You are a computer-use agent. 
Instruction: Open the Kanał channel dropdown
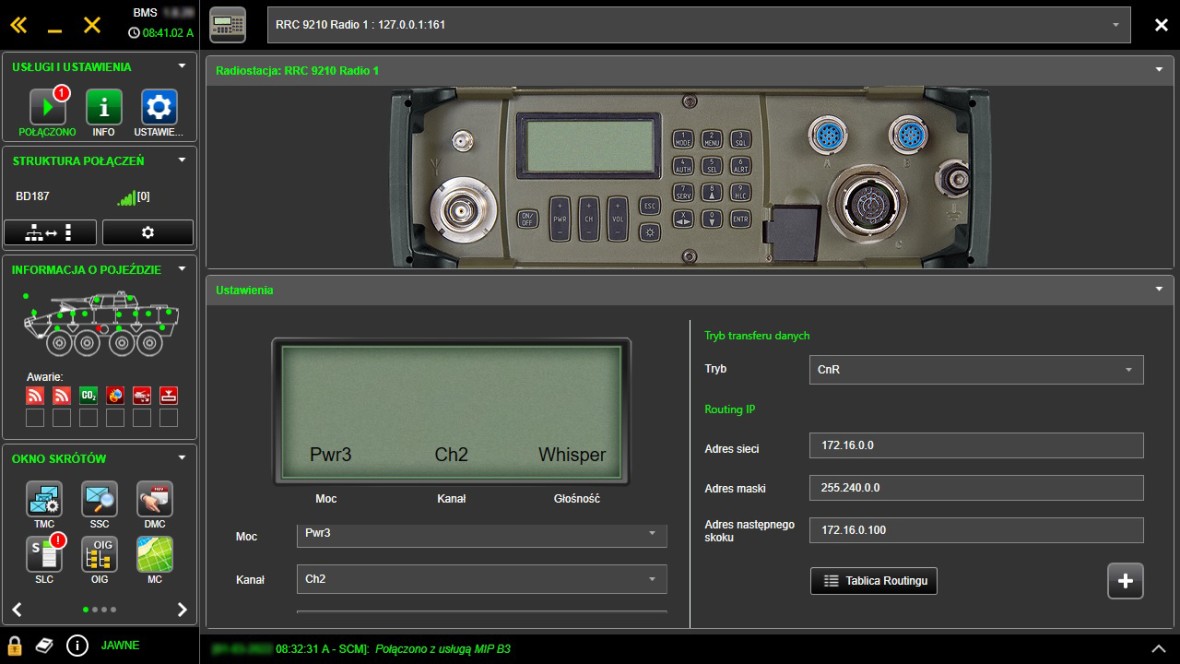tap(482, 579)
